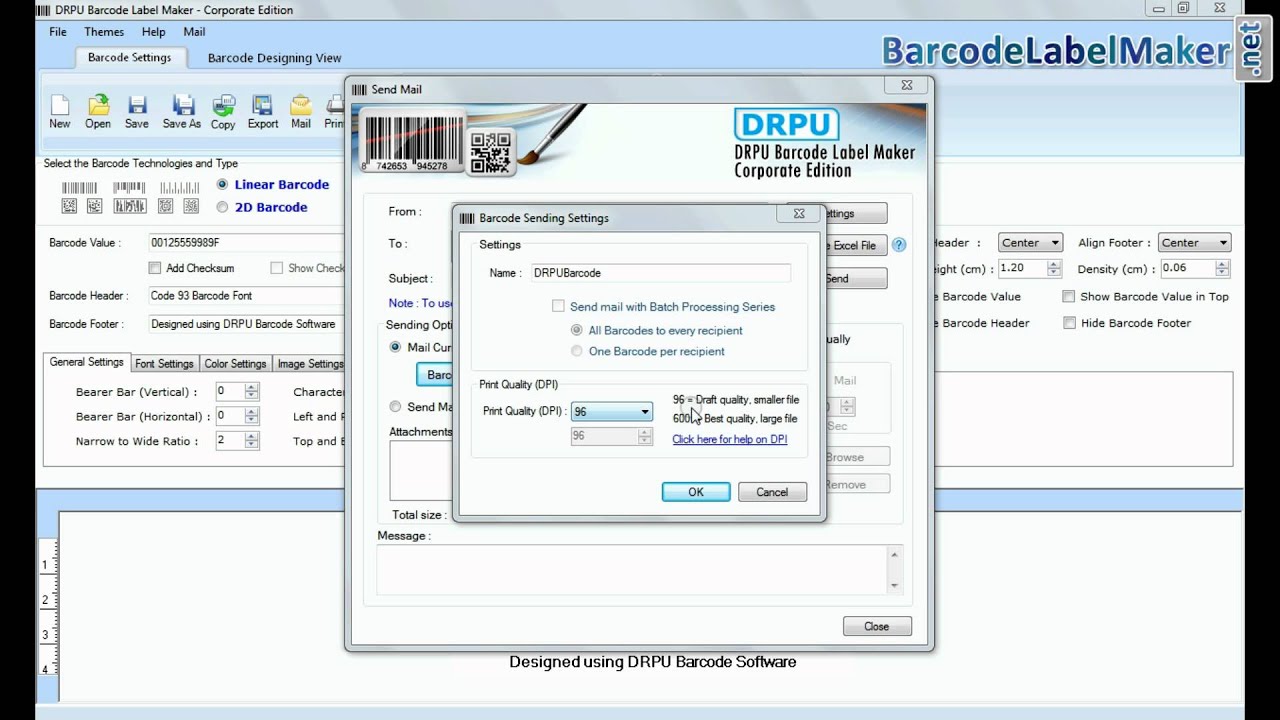Confirm with OK in Barcode Sending Settings

[x=696, y=492]
